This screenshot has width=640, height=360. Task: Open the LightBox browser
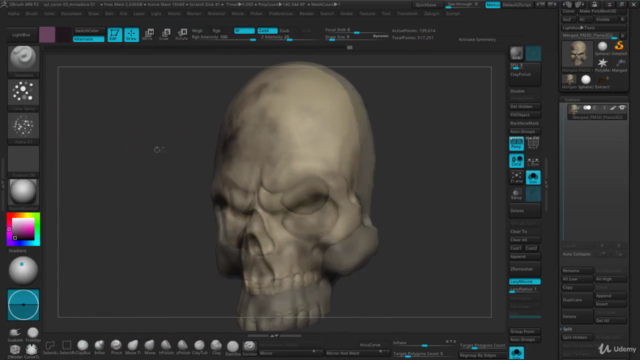point(21,35)
